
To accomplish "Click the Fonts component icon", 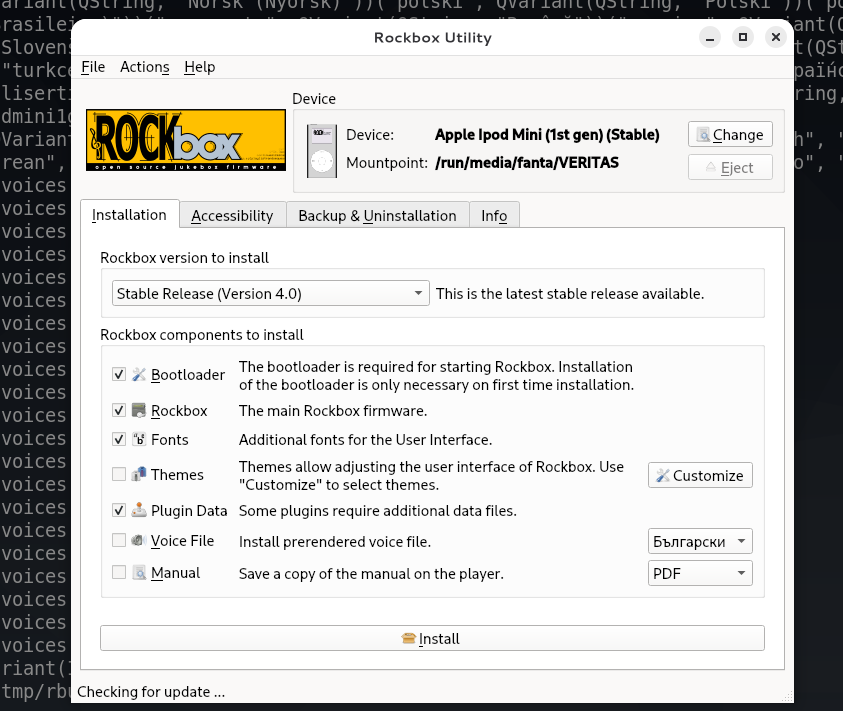I will point(139,440).
